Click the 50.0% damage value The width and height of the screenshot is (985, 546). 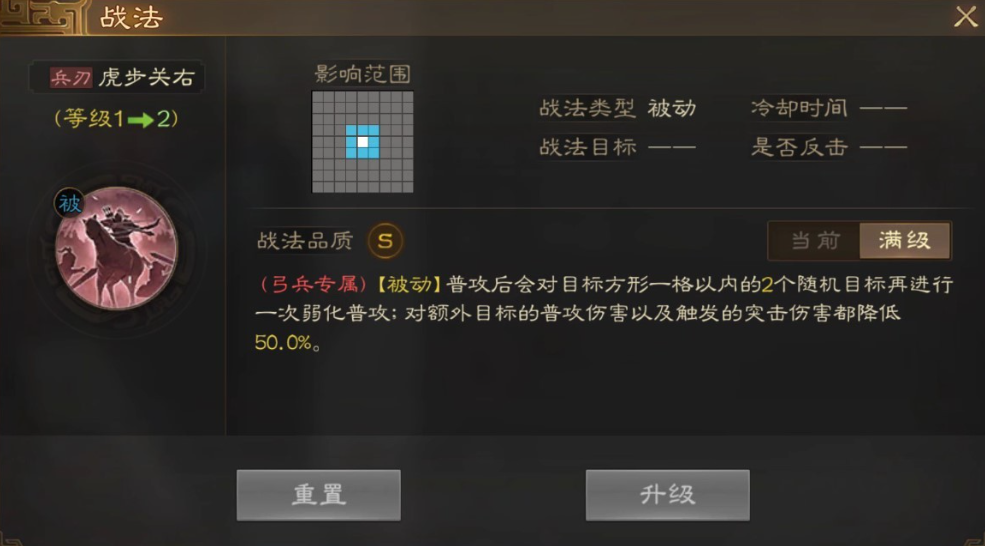tap(283, 342)
